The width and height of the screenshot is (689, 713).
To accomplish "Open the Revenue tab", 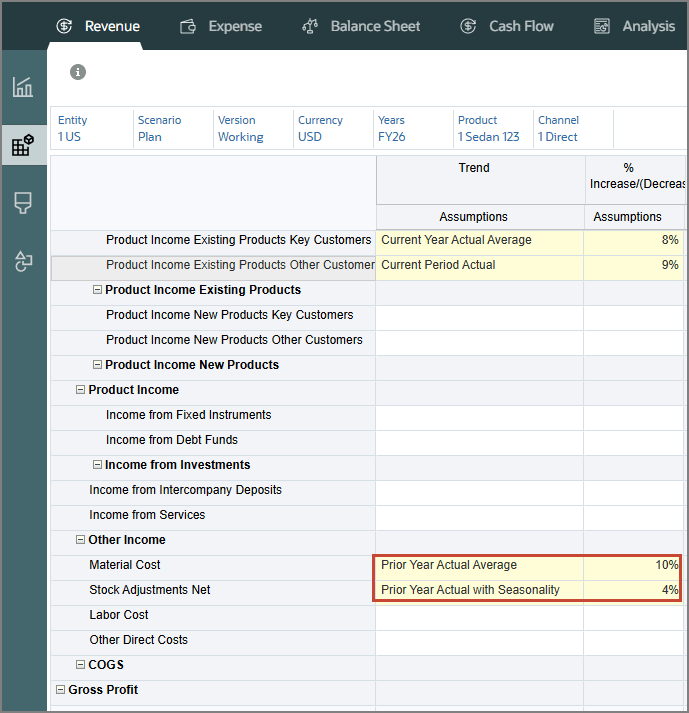I will point(98,26).
